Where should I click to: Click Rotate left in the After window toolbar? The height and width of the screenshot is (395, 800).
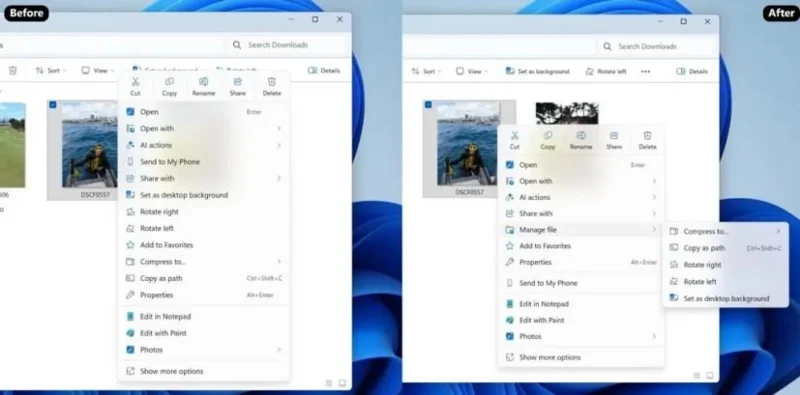point(606,71)
